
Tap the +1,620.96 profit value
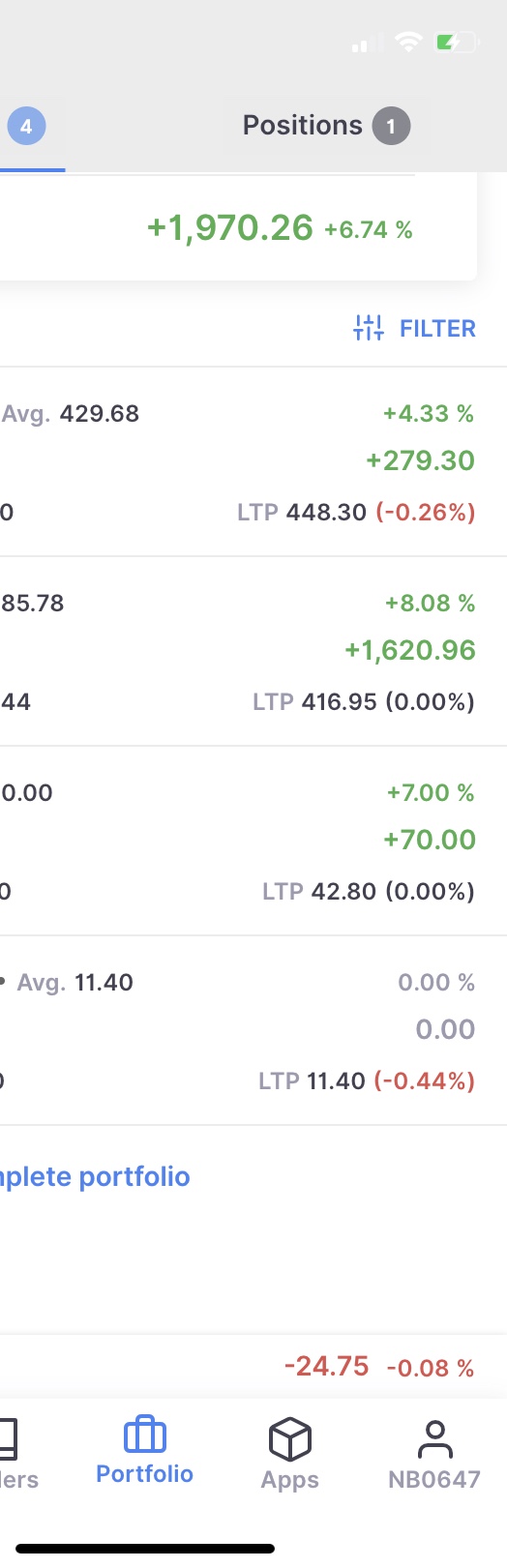[410, 650]
